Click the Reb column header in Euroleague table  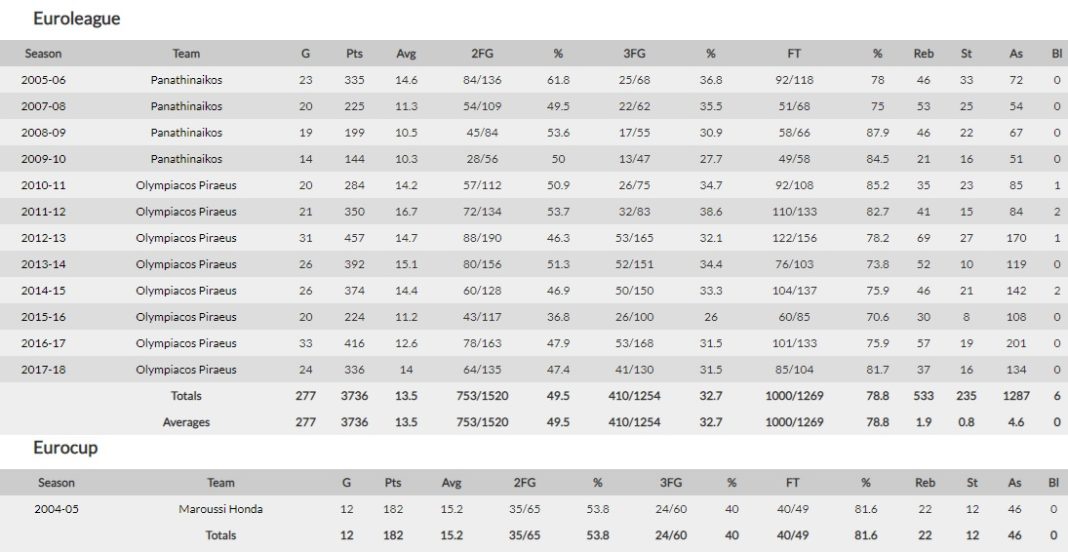[924, 54]
